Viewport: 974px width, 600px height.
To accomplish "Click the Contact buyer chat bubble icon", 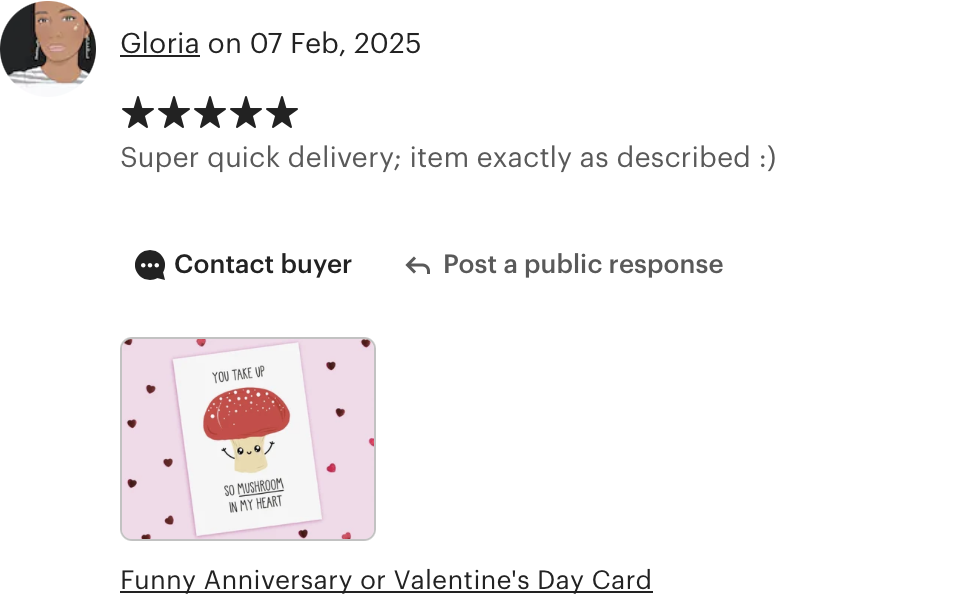I will tap(150, 265).
